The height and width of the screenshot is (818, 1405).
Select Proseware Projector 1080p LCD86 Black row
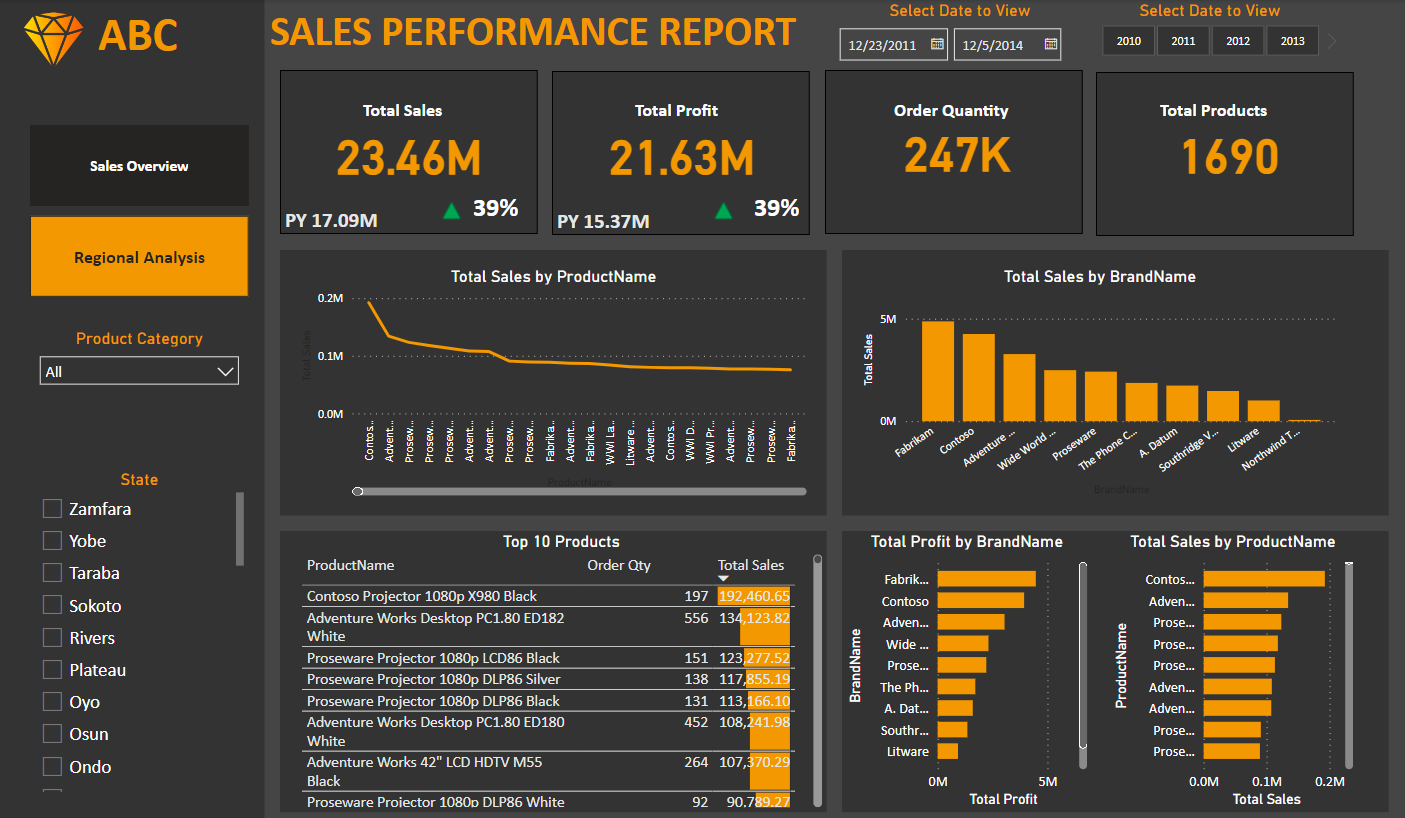point(548,658)
